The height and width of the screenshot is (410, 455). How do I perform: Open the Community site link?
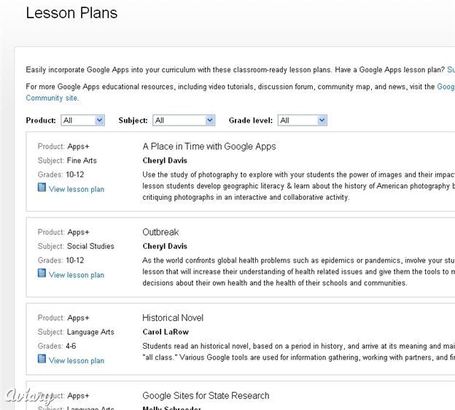point(52,98)
